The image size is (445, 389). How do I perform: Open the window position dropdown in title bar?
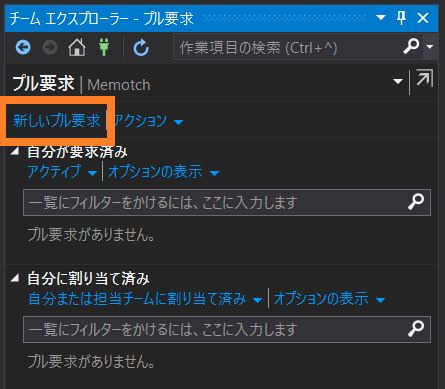coord(381,17)
